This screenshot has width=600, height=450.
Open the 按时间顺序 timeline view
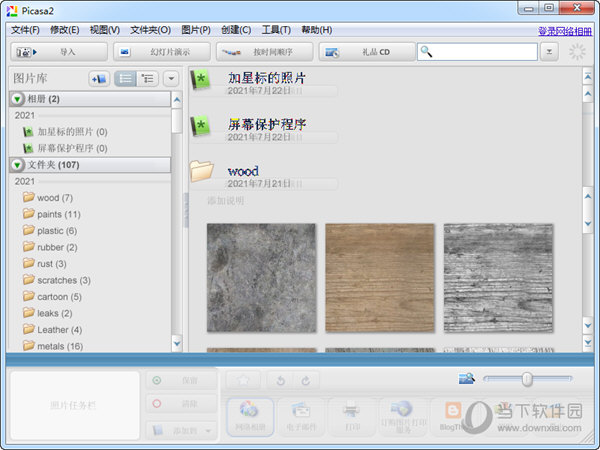click(x=263, y=51)
